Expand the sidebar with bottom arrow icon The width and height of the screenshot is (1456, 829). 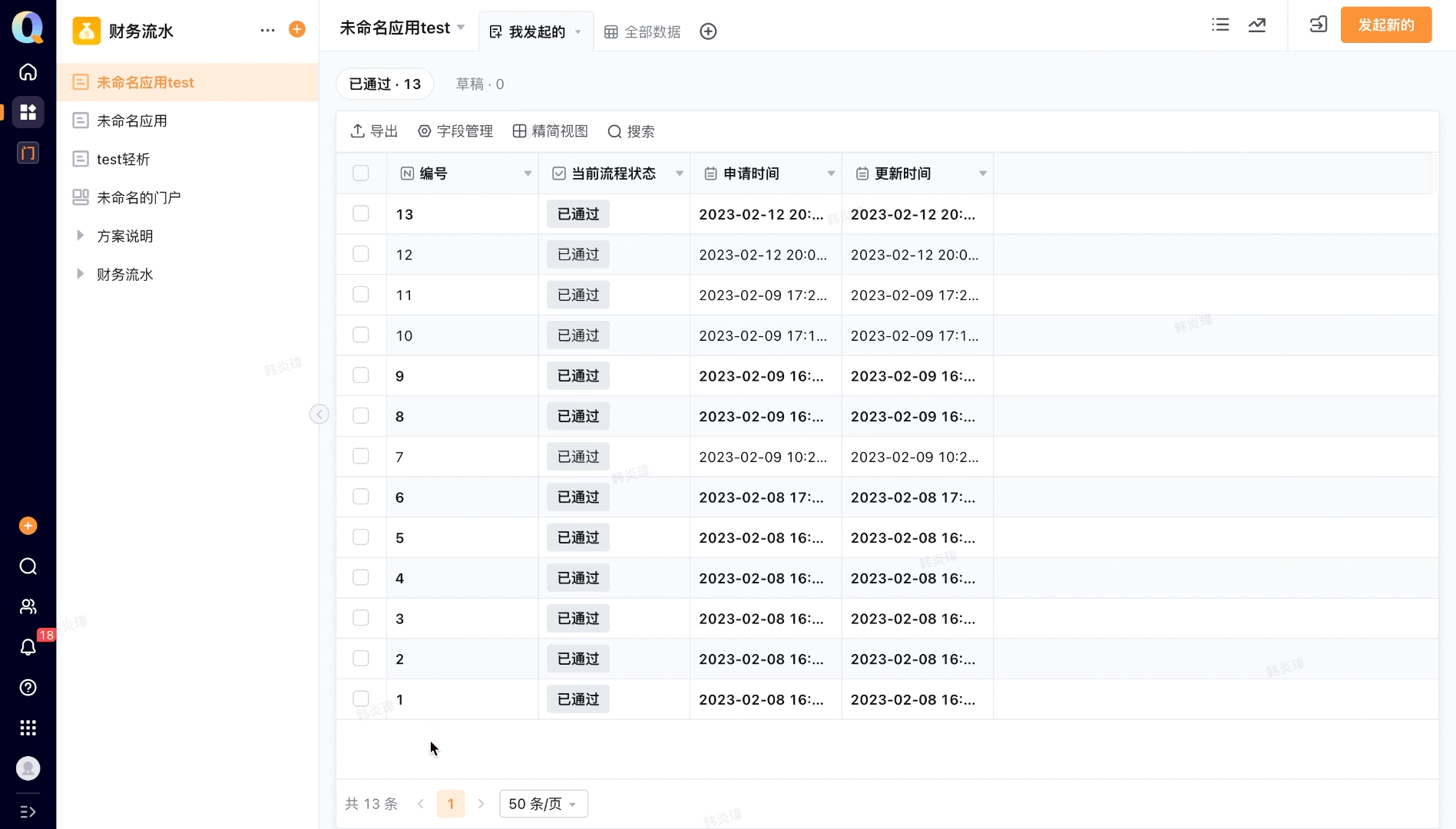tap(28, 811)
